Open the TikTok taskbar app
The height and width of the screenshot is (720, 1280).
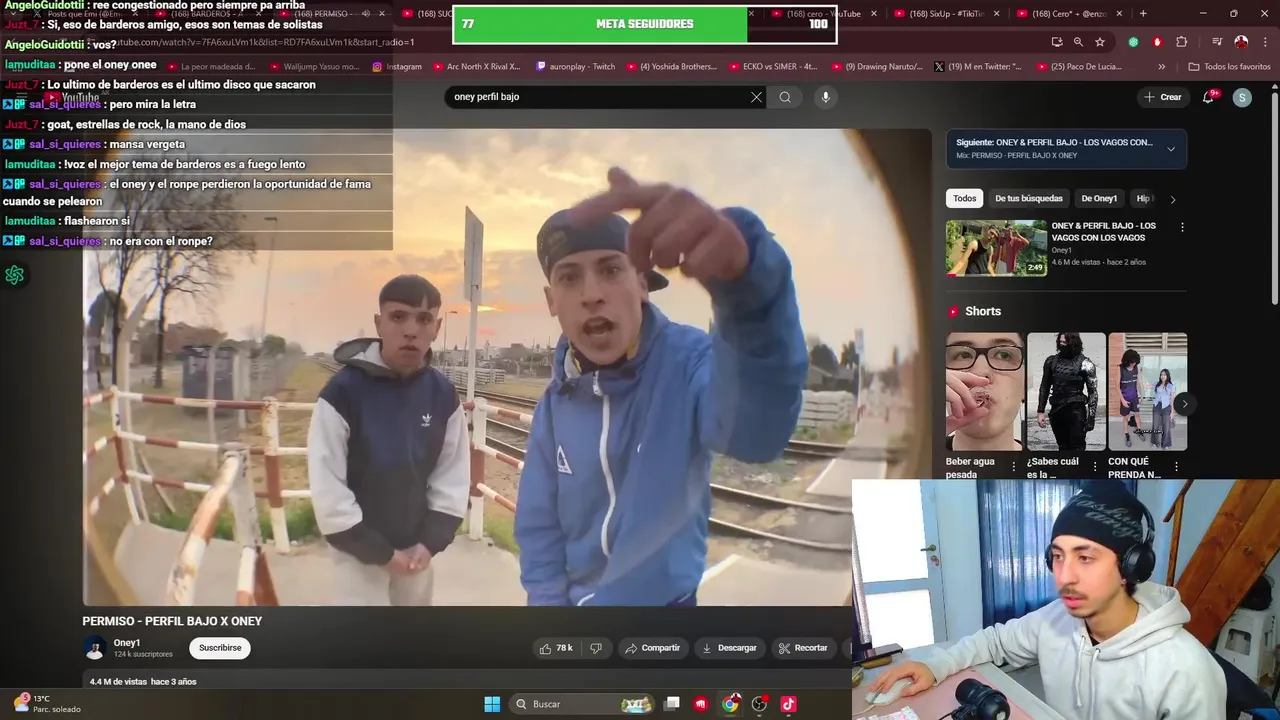788,704
